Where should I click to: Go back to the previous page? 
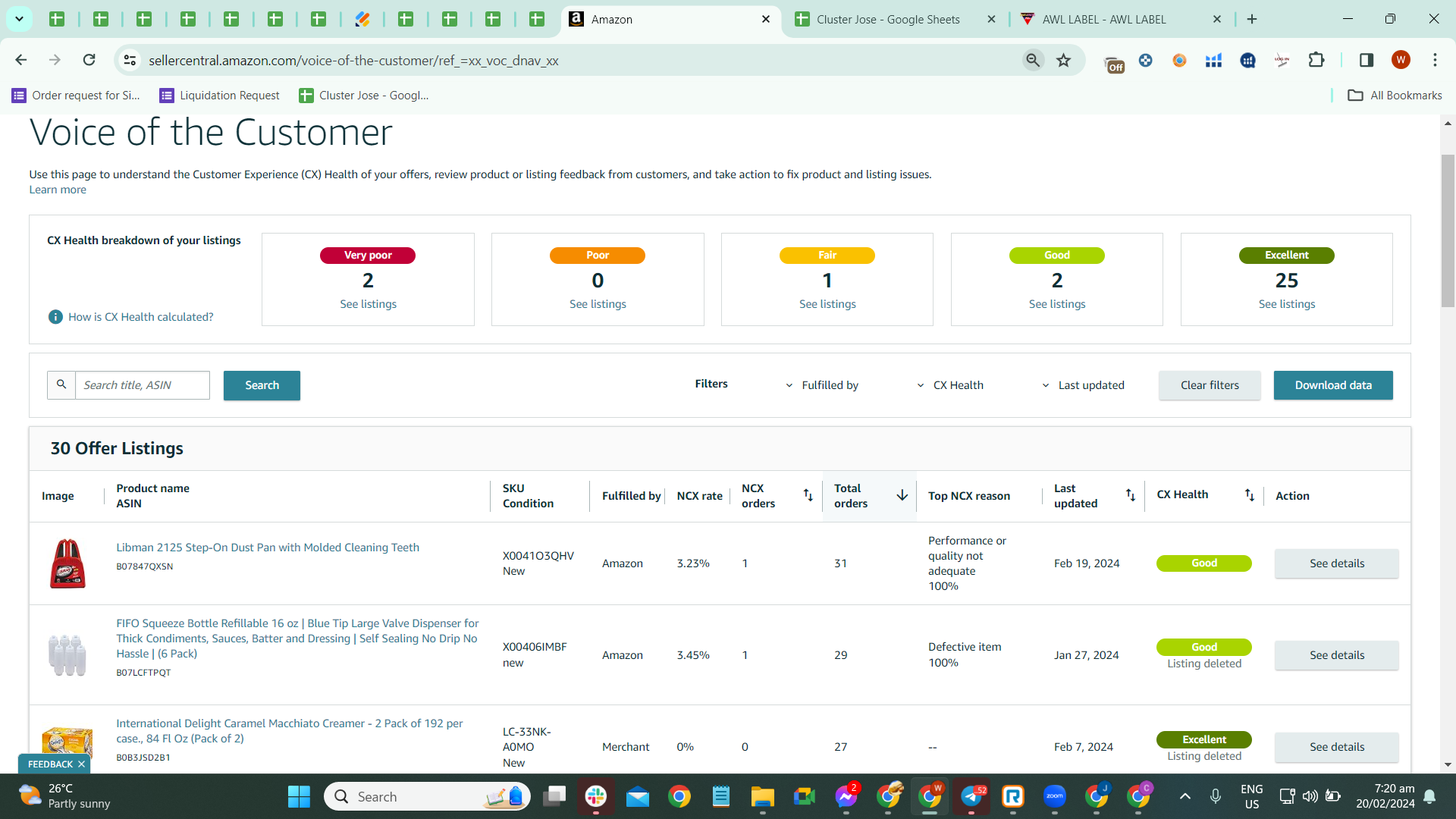[x=21, y=60]
